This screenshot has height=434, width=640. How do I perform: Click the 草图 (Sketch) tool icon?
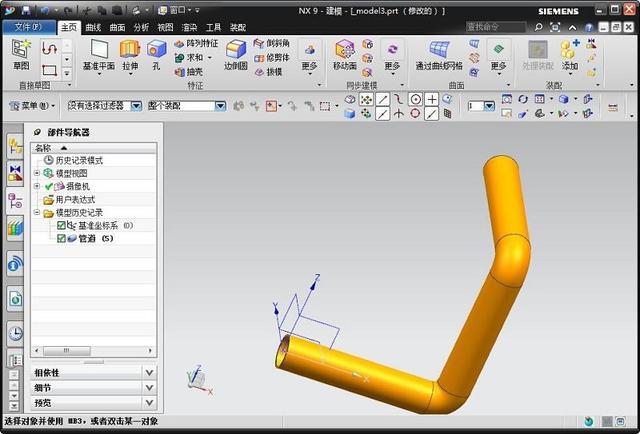20,53
